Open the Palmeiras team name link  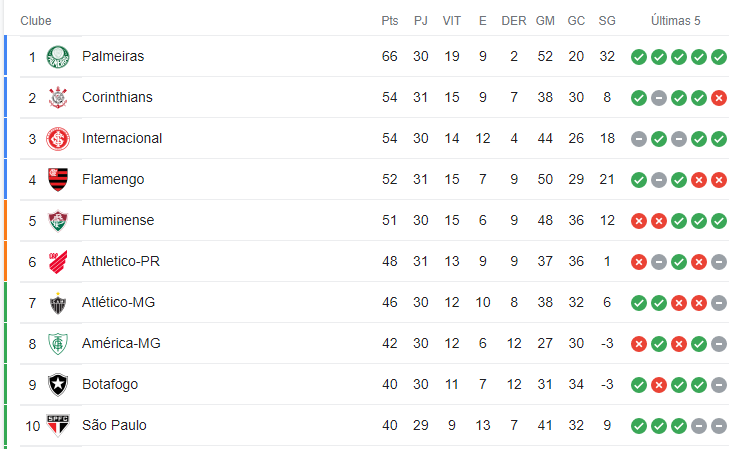(113, 56)
